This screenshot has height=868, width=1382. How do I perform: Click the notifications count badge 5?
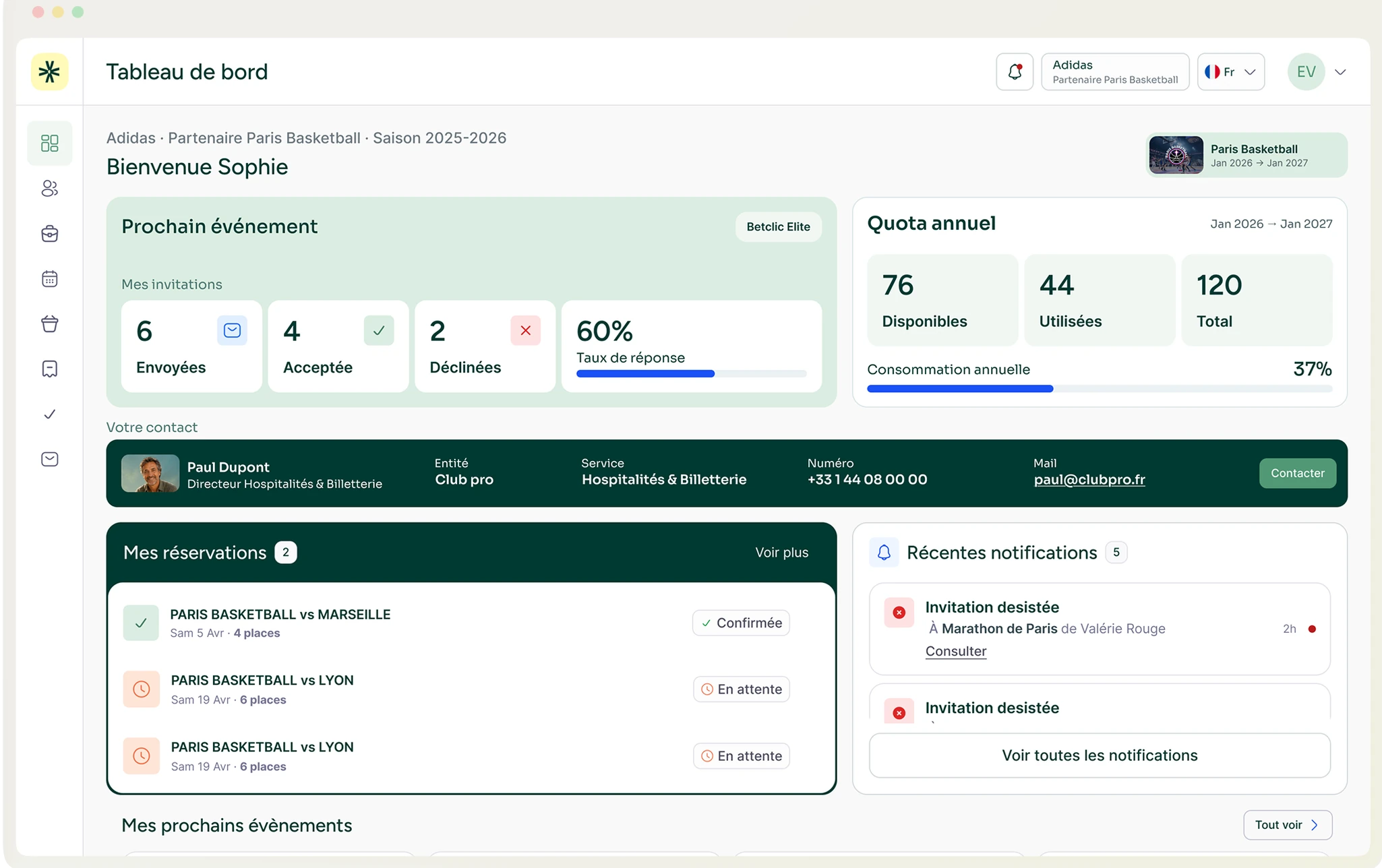[x=1116, y=553]
